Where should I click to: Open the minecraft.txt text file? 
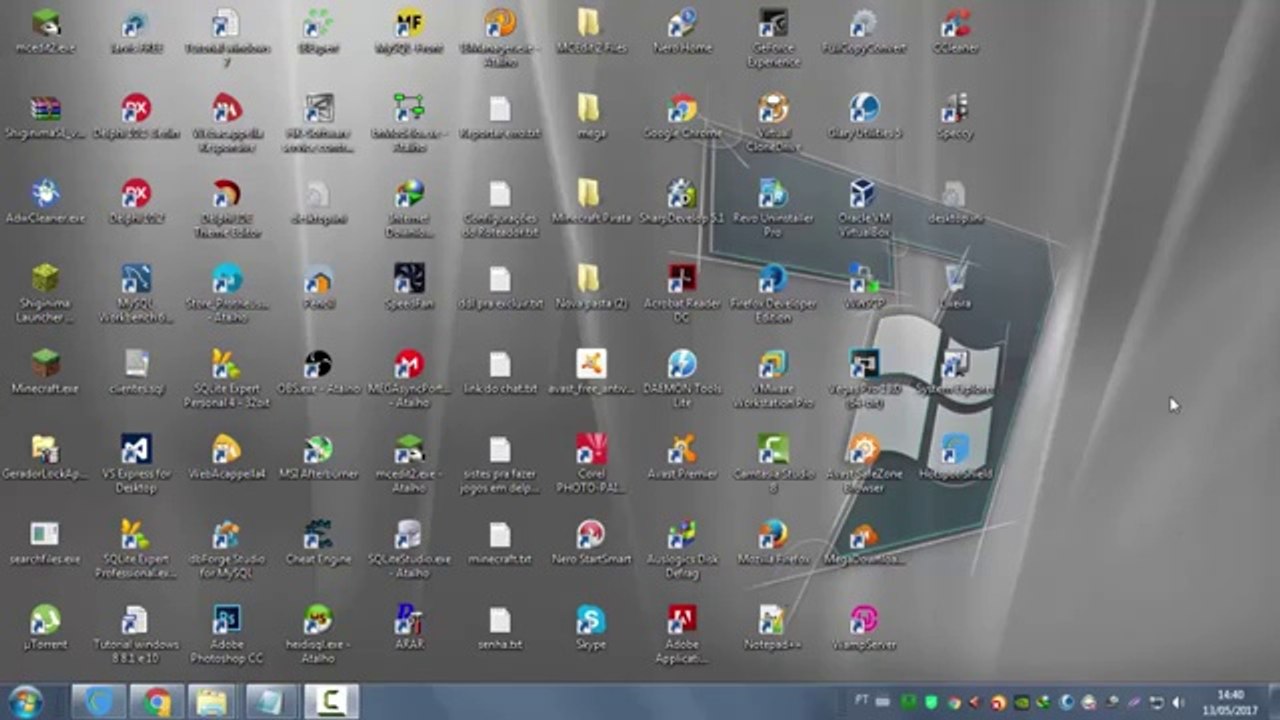500,542
